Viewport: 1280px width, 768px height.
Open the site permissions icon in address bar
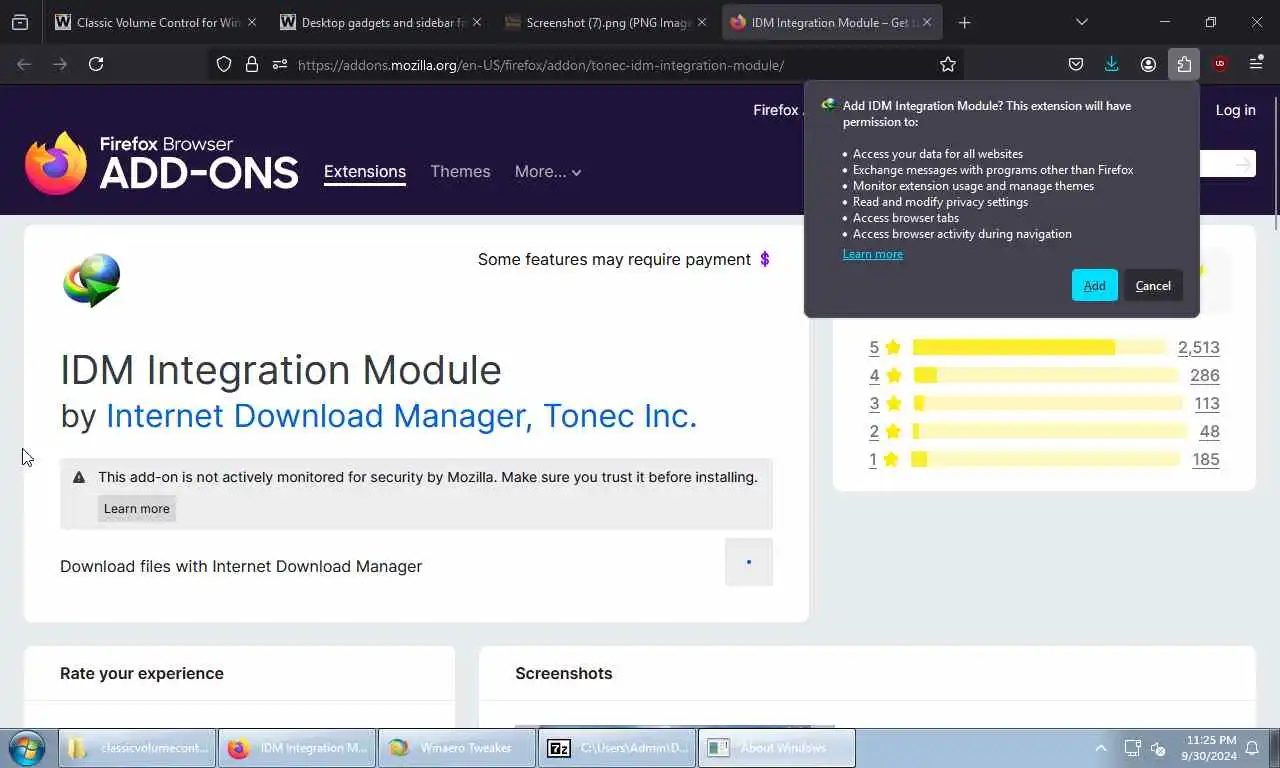coord(280,64)
